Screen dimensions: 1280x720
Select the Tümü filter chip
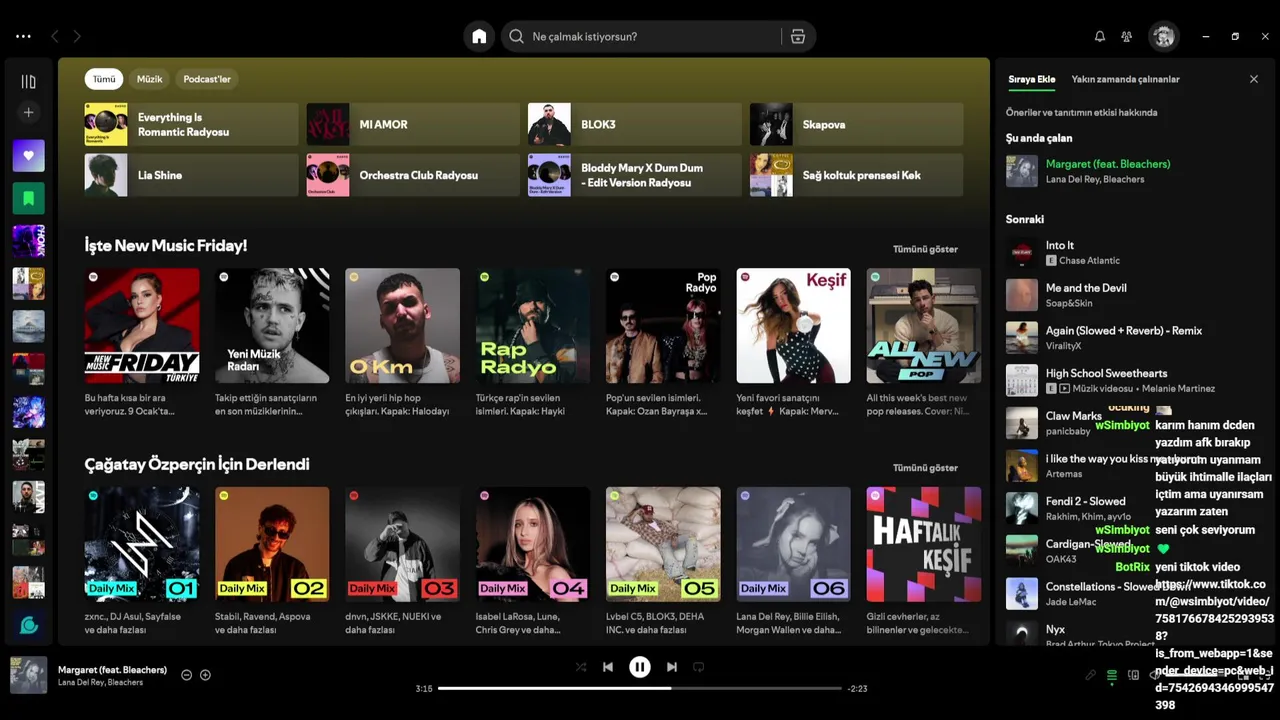(x=104, y=79)
